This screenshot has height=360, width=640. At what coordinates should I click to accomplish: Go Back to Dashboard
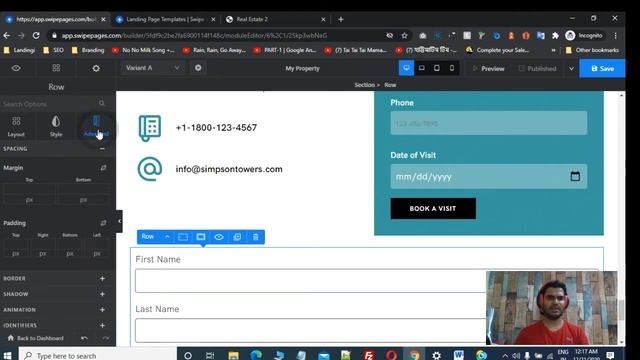(36, 338)
